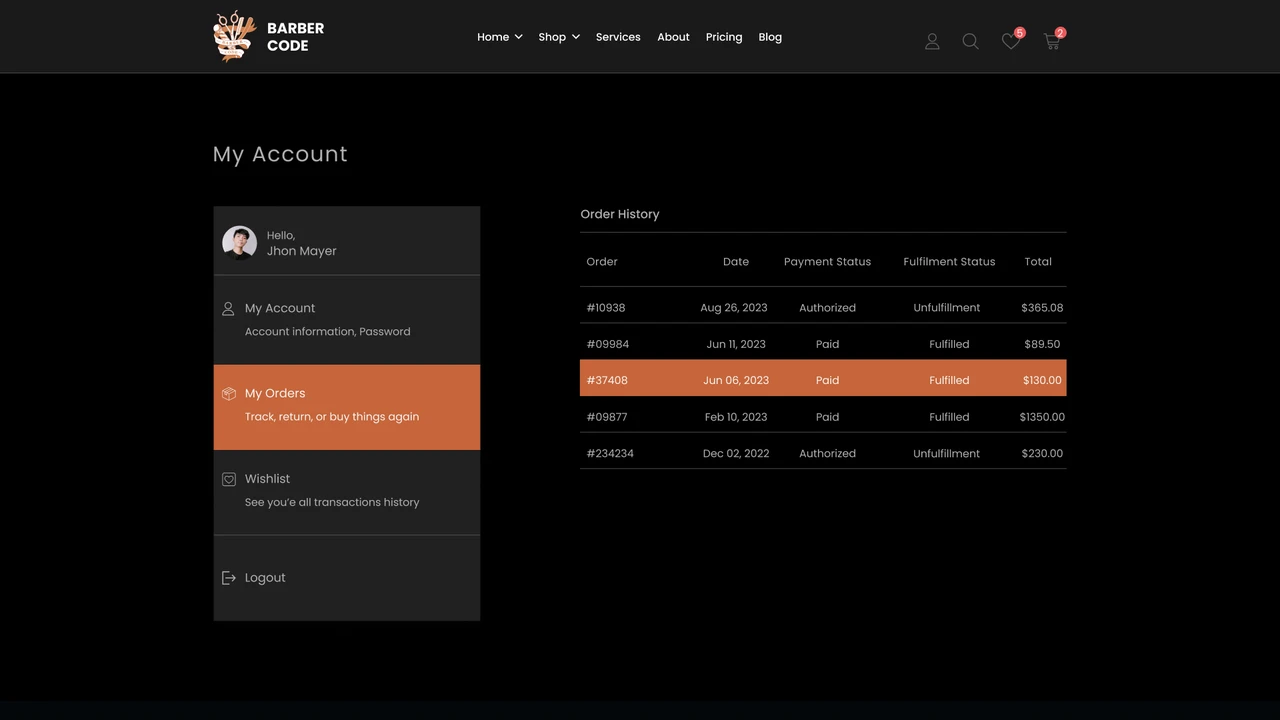Viewport: 1280px width, 720px height.
Task: Click Paid status of order #09984
Action: [827, 344]
